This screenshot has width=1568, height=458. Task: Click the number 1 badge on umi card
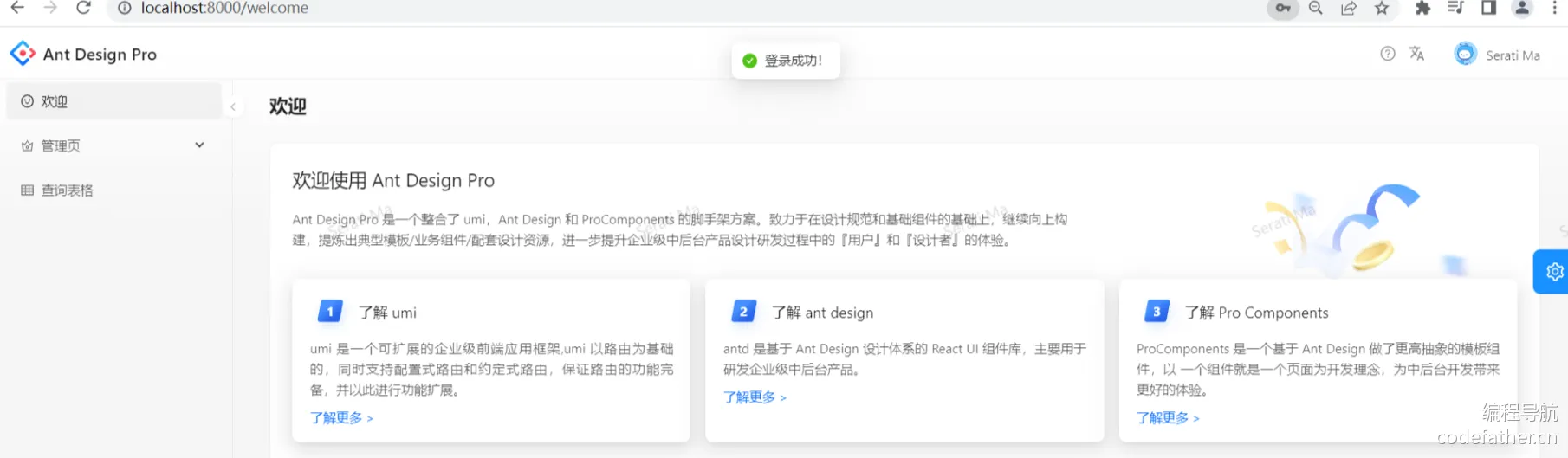click(x=330, y=311)
